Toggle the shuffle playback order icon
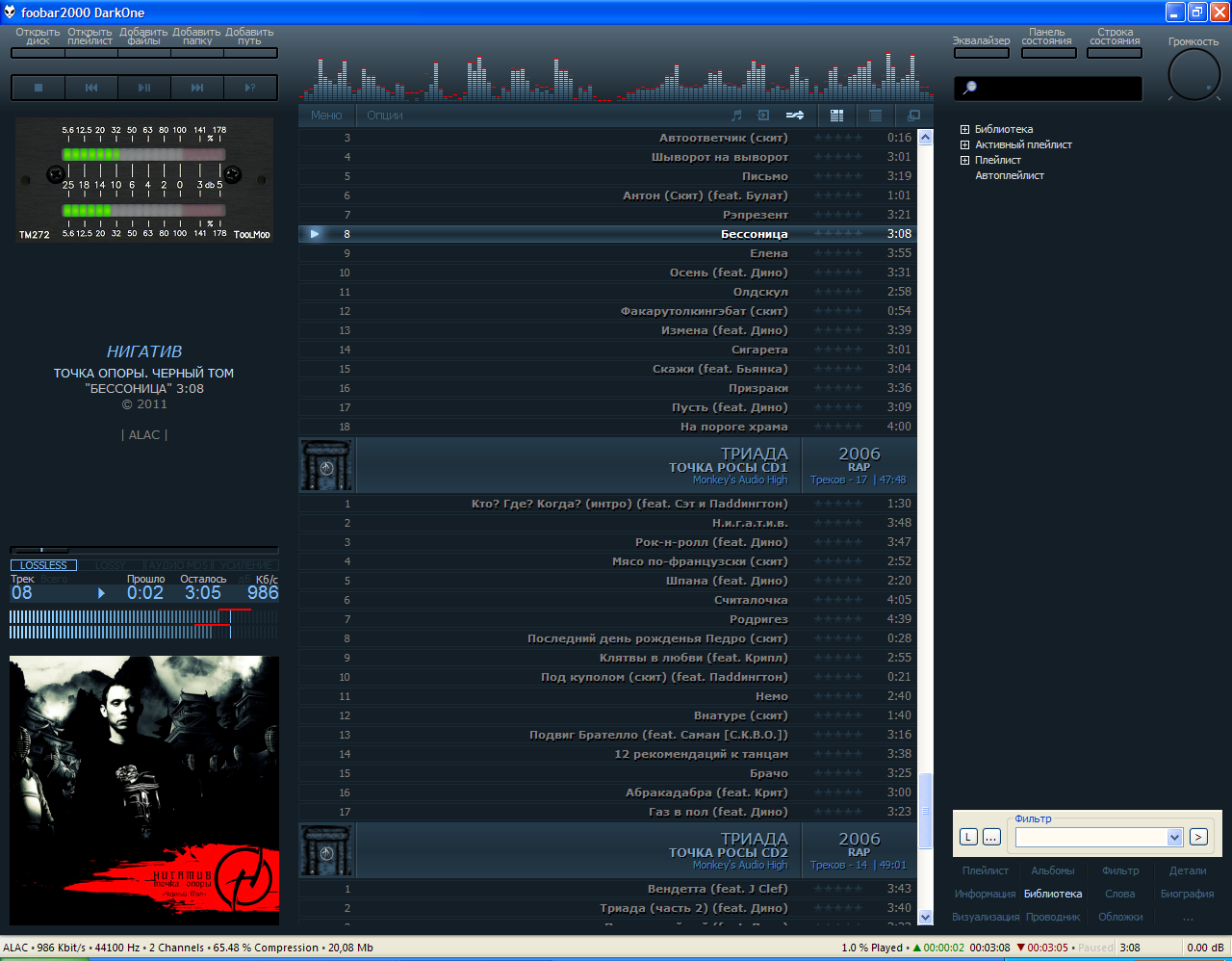 point(795,116)
